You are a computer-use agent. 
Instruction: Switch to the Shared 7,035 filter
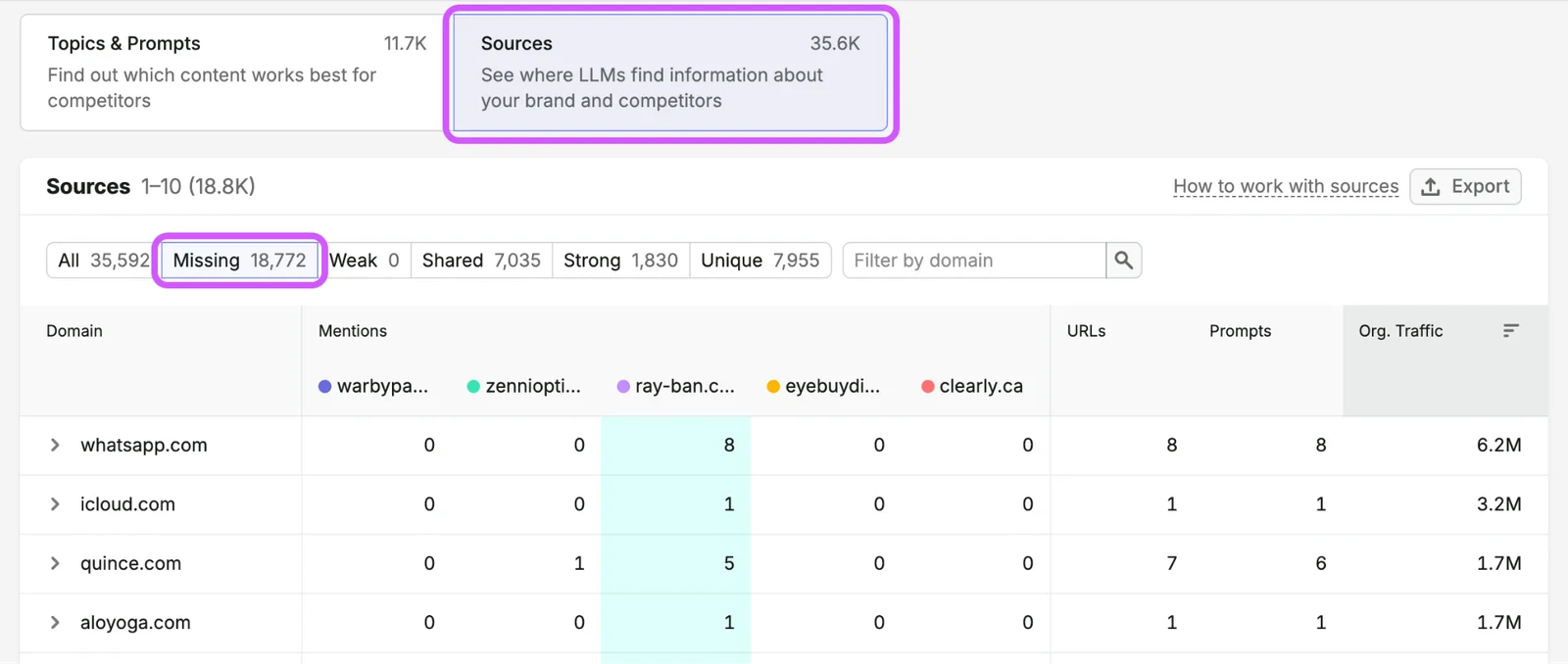[481, 261]
